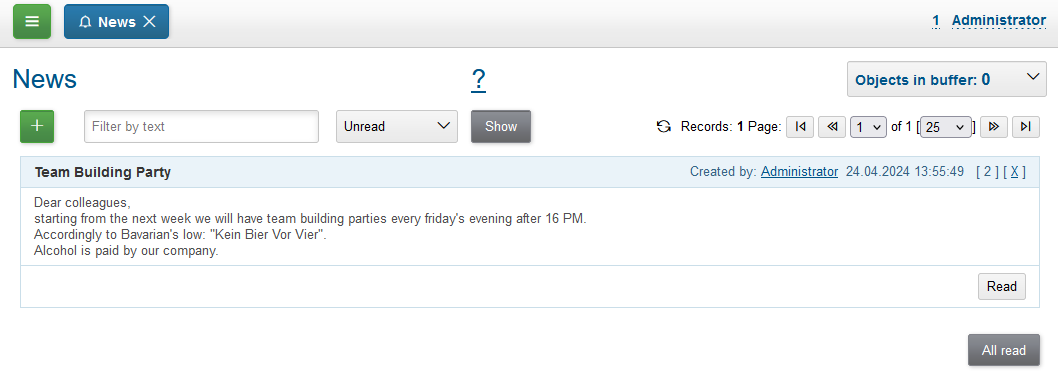This screenshot has height=377, width=1058.
Task: Change the 25 records-per-page dropdown
Action: [x=946, y=127]
